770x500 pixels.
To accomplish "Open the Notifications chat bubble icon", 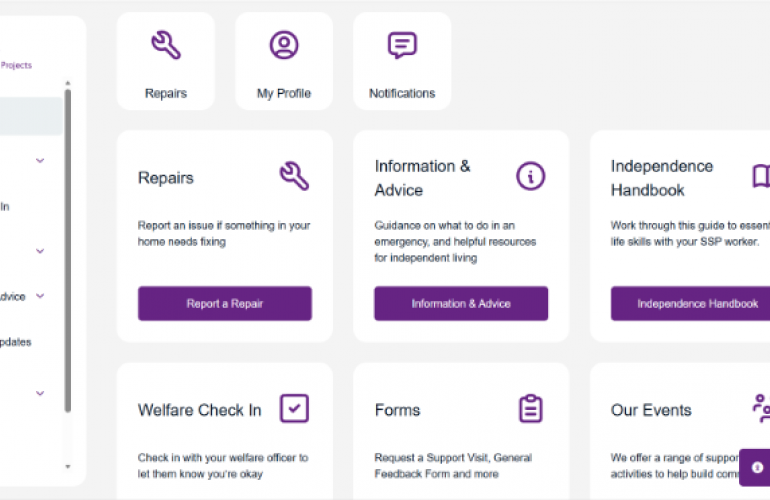I will 402,45.
